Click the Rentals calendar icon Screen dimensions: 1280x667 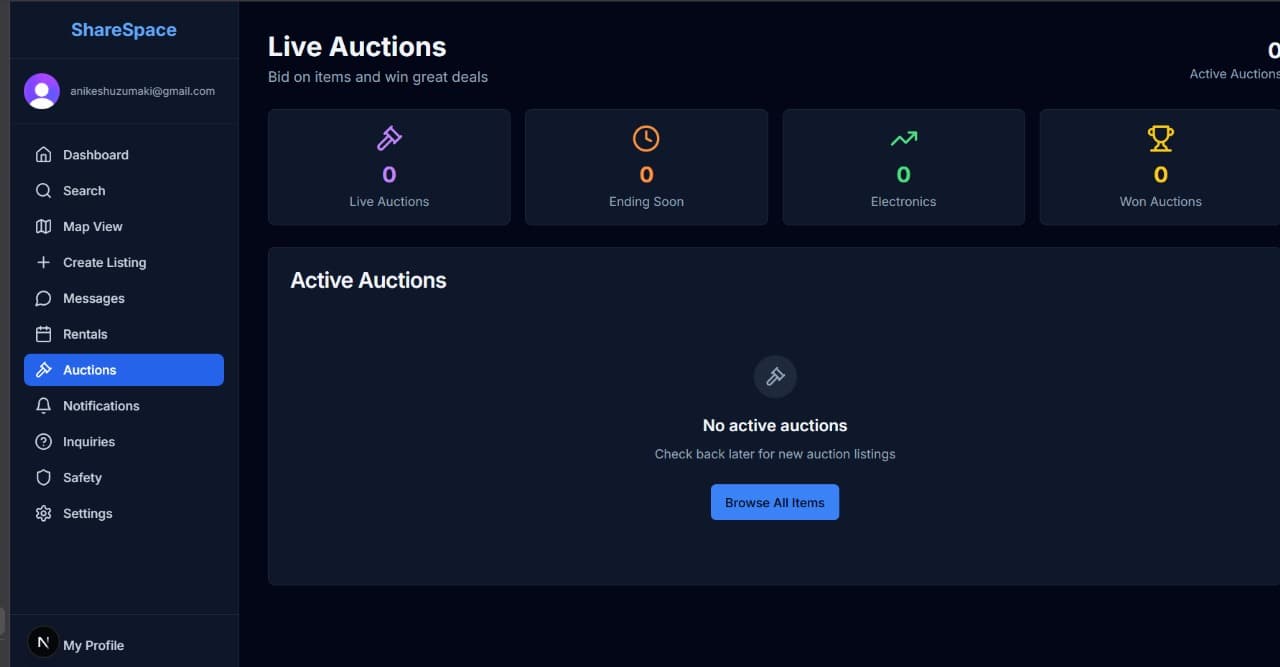click(x=43, y=335)
